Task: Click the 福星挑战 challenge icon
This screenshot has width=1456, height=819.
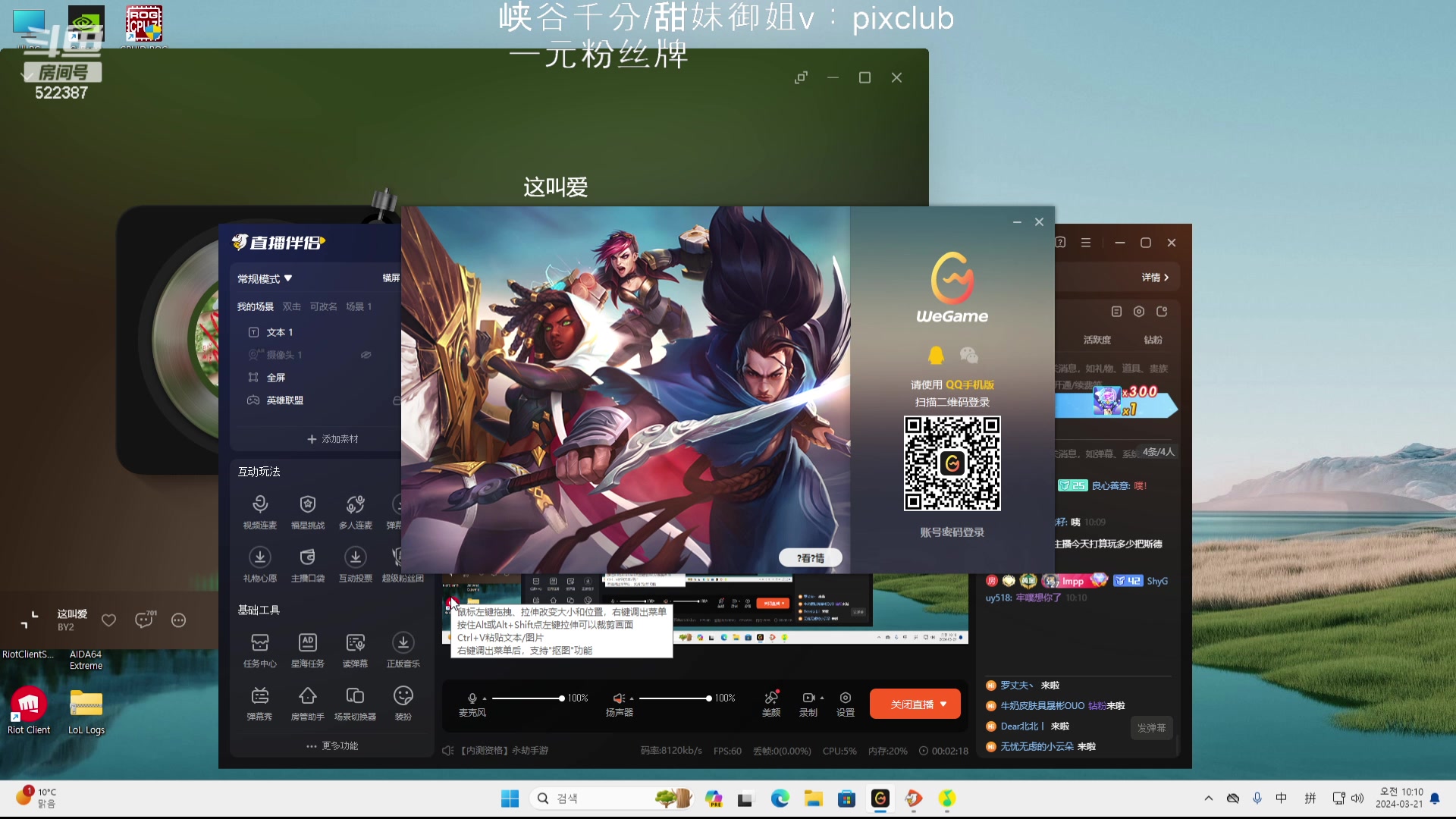Action: tap(307, 505)
